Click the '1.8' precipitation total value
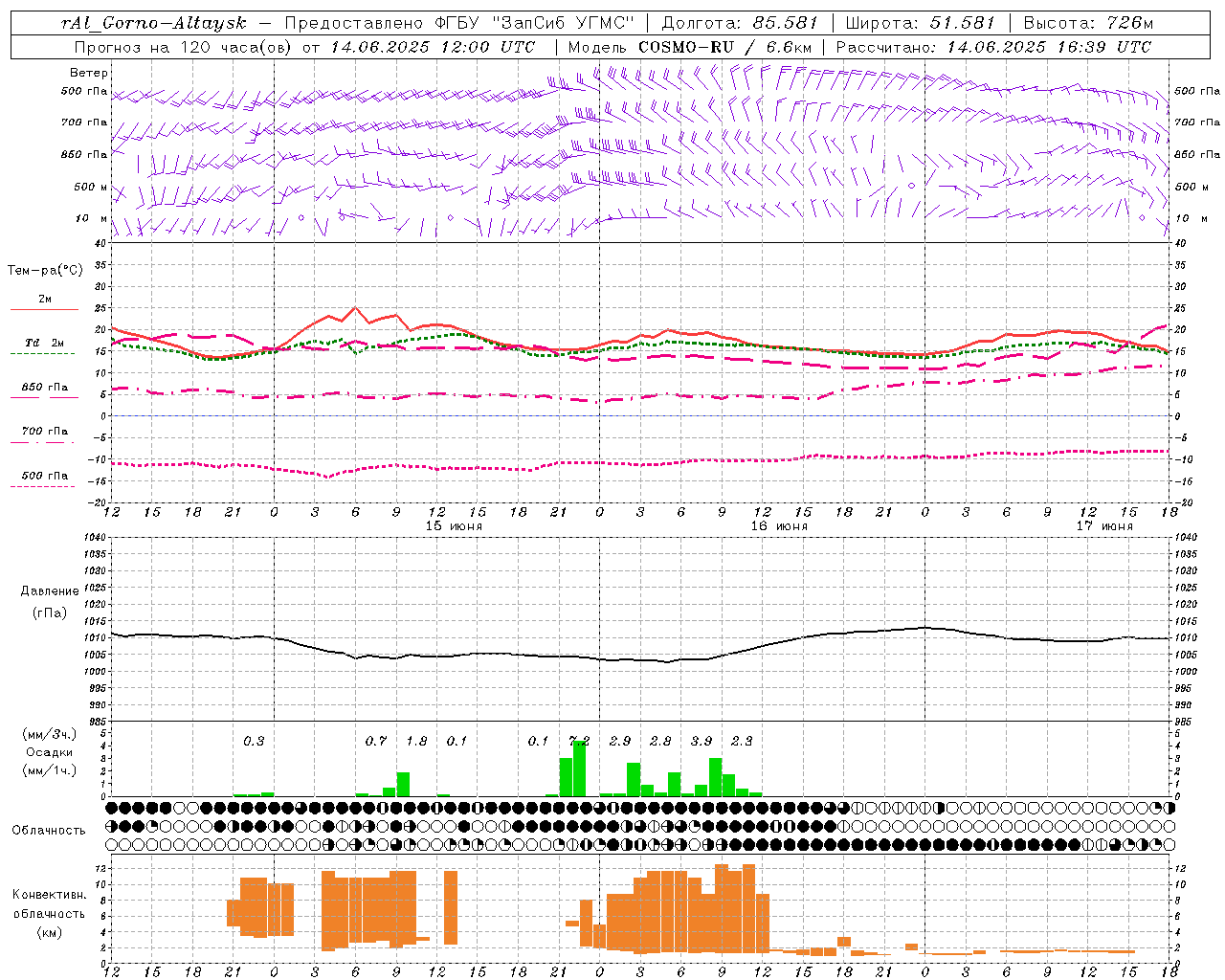Image resolution: width=1225 pixels, height=980 pixels. click(416, 741)
